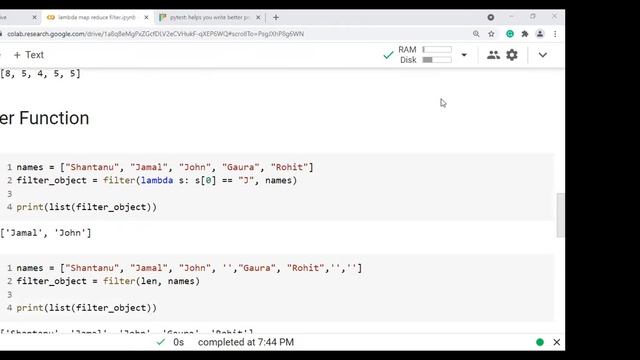This screenshot has height=360, width=640.
Task: Toggle header visibility chevron
Action: (x=542, y=55)
